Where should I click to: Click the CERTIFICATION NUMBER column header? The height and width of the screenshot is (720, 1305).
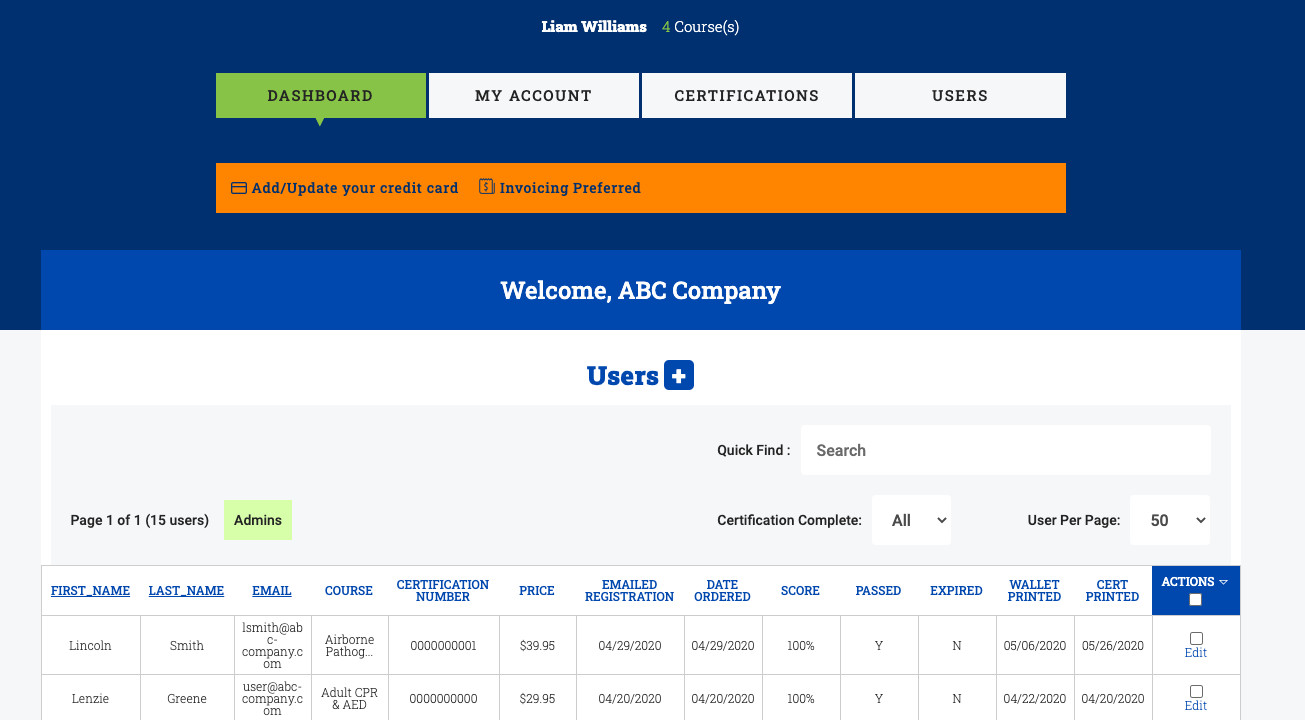point(443,591)
